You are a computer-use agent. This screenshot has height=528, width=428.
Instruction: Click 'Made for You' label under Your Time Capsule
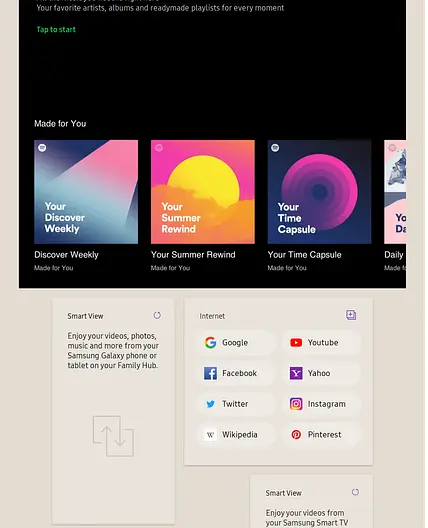pos(287,268)
